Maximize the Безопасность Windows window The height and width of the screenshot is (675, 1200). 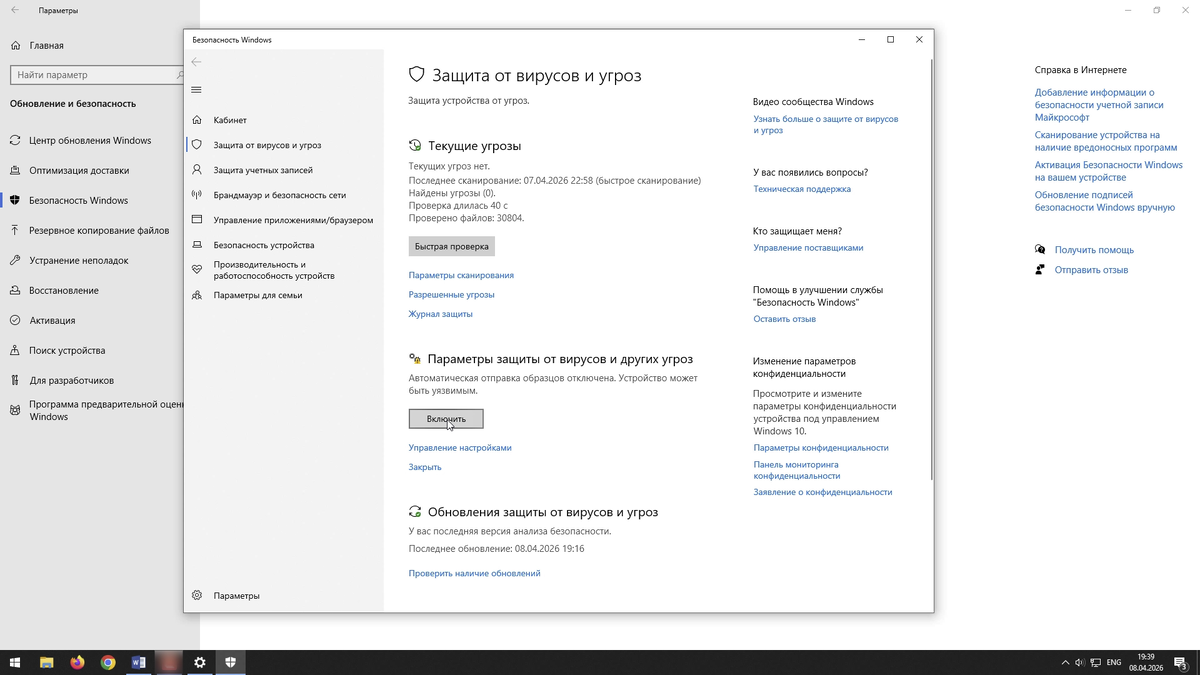pyautogui.click(x=890, y=40)
